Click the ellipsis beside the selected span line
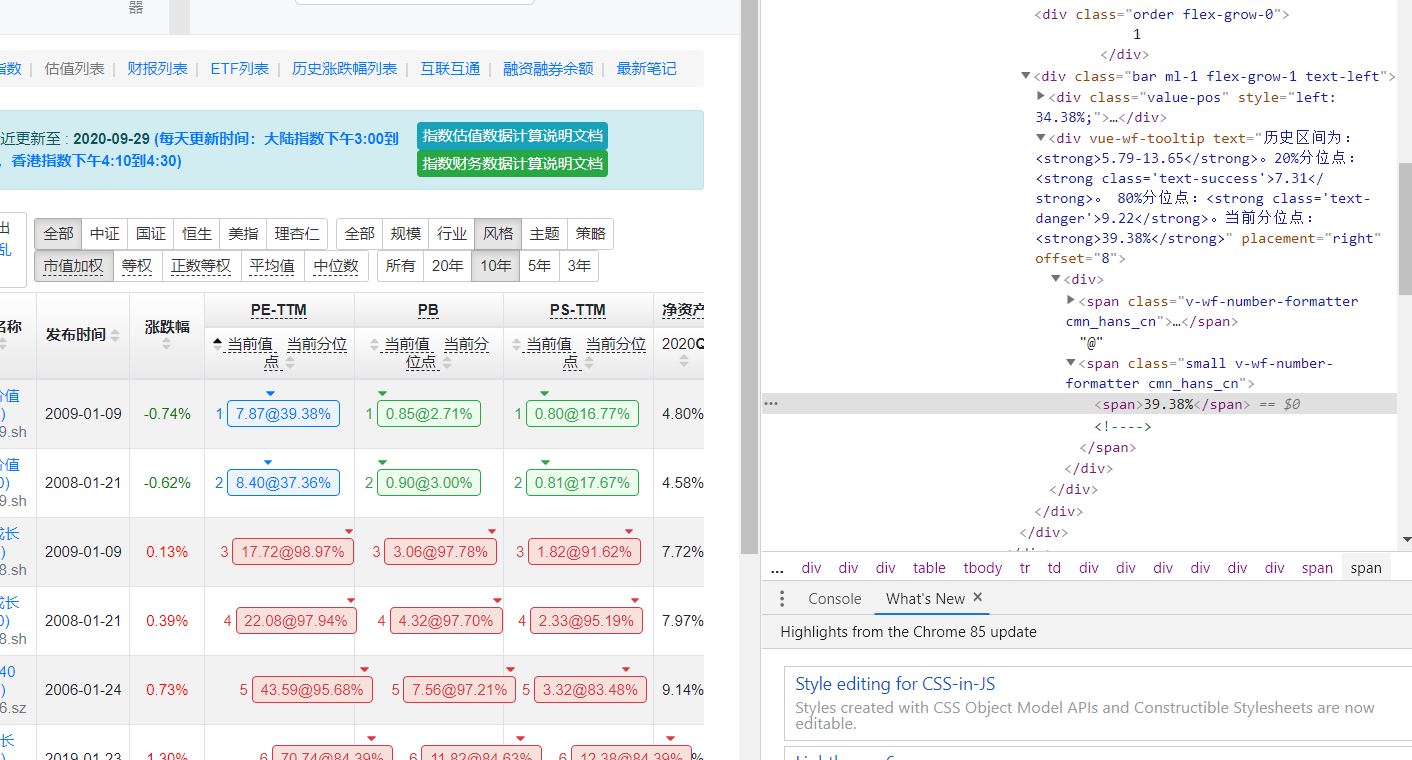1412x760 pixels. (770, 404)
